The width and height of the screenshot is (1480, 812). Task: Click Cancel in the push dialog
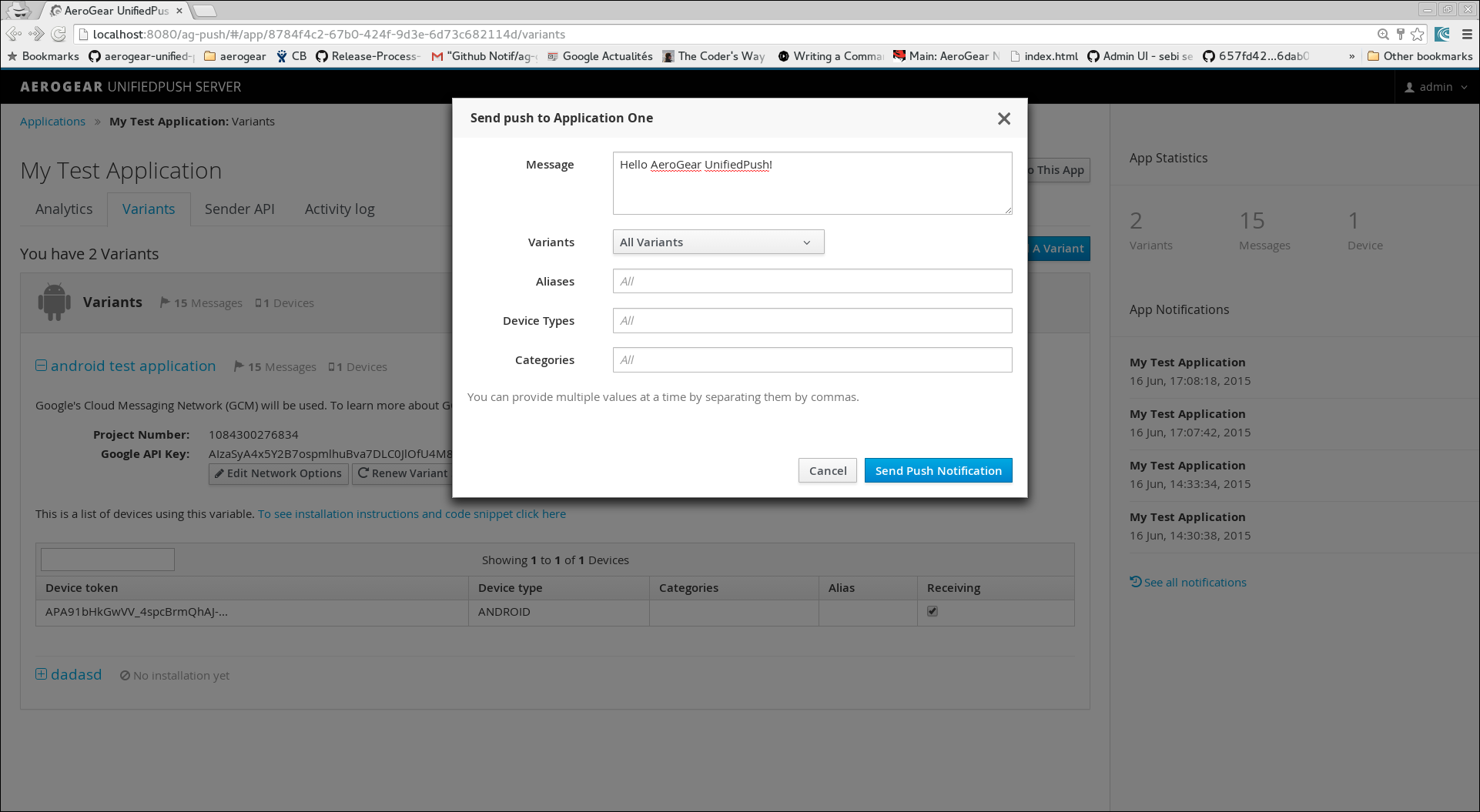tap(827, 471)
